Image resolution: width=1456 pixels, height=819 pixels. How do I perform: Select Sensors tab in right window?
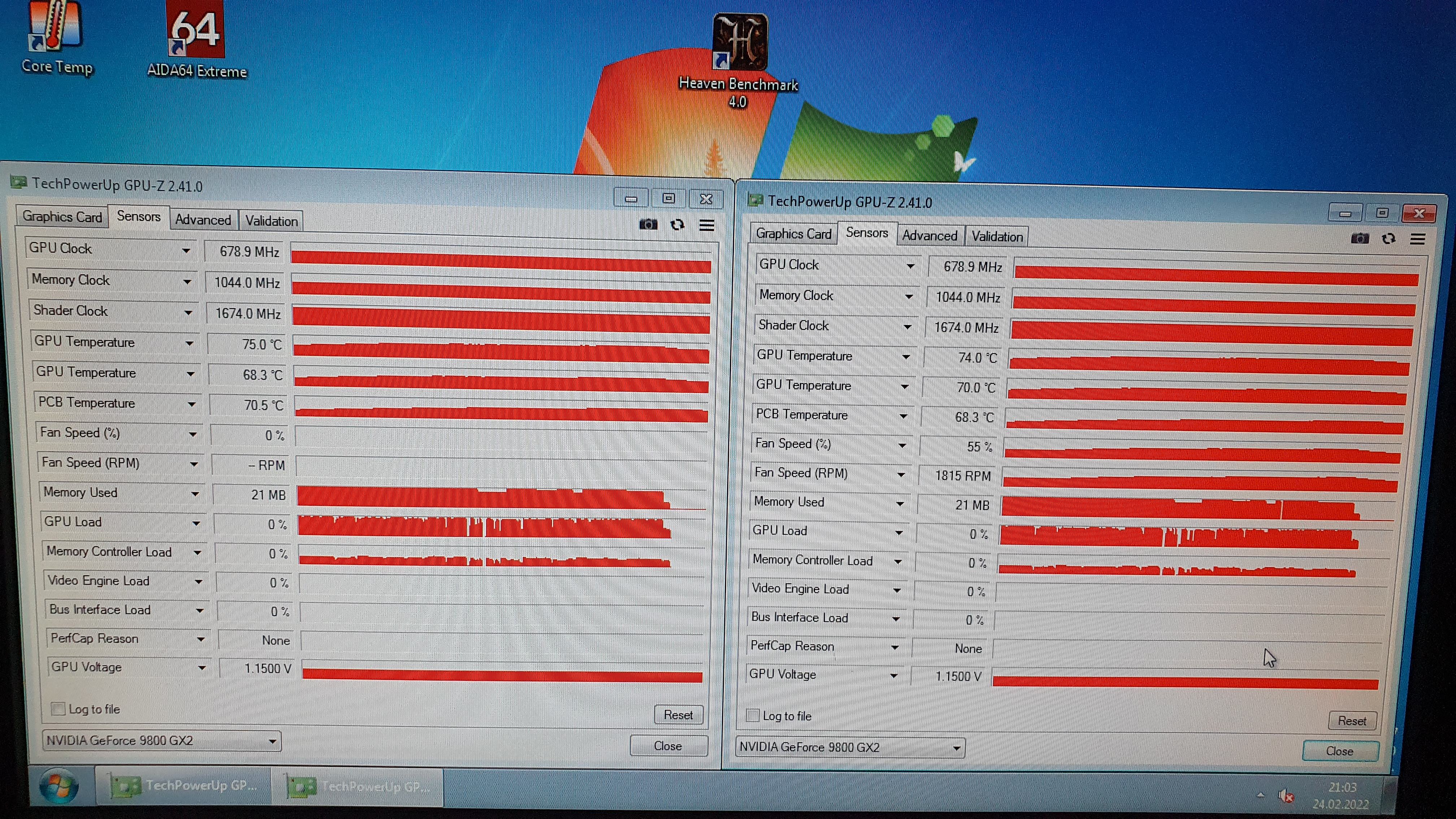(866, 233)
